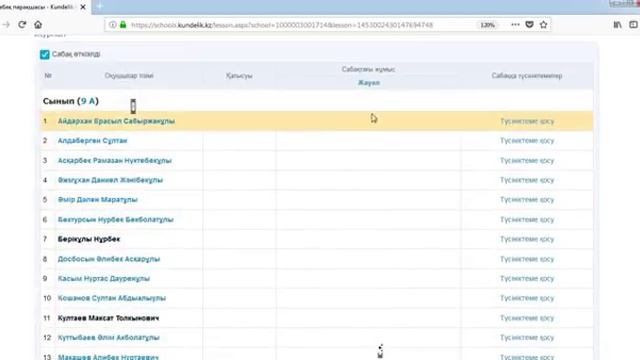The height and width of the screenshot is (360, 640).
Task: Click the Сабаққа түсініктемелер column header
Action: tap(527, 76)
